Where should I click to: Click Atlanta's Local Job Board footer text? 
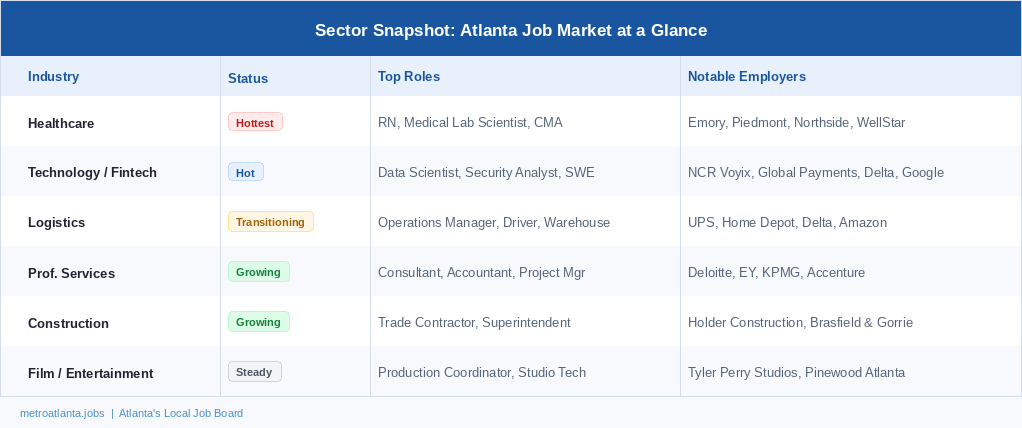tap(181, 413)
